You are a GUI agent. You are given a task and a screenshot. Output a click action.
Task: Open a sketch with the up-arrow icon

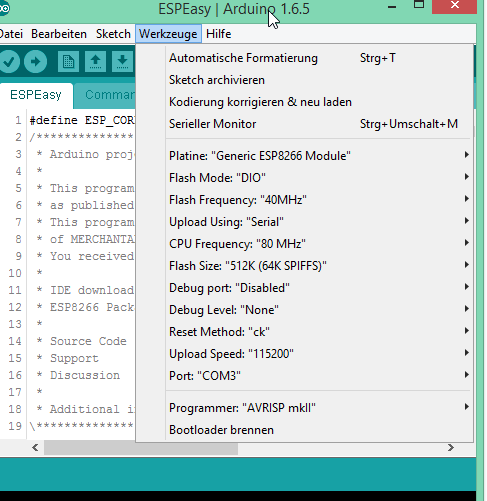[95, 62]
